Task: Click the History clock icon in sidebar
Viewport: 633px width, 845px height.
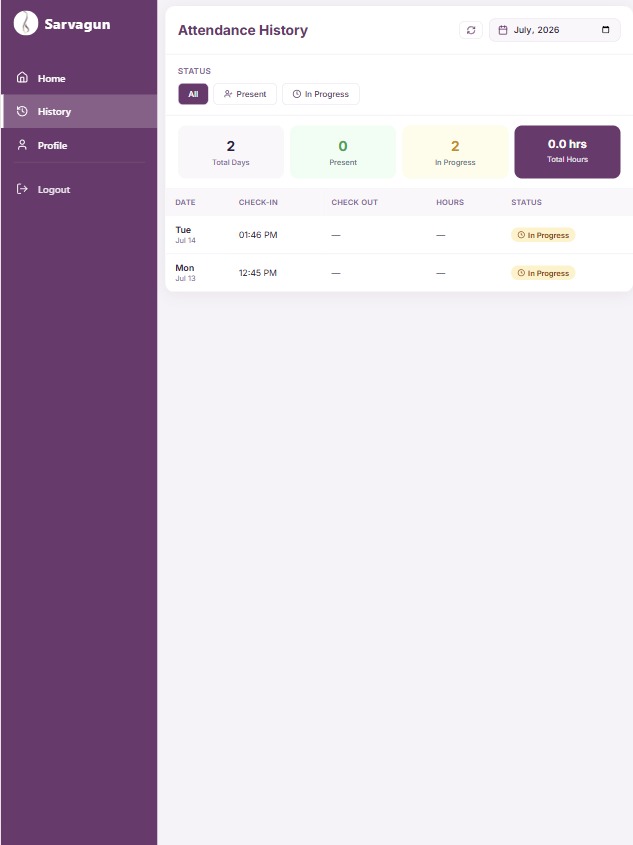Action: click(22, 111)
